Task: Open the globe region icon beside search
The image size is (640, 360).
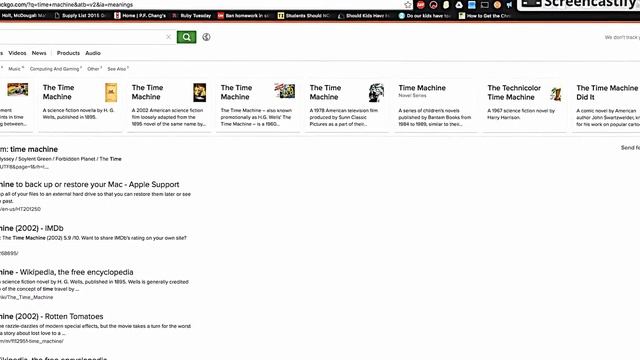Action: (206, 37)
